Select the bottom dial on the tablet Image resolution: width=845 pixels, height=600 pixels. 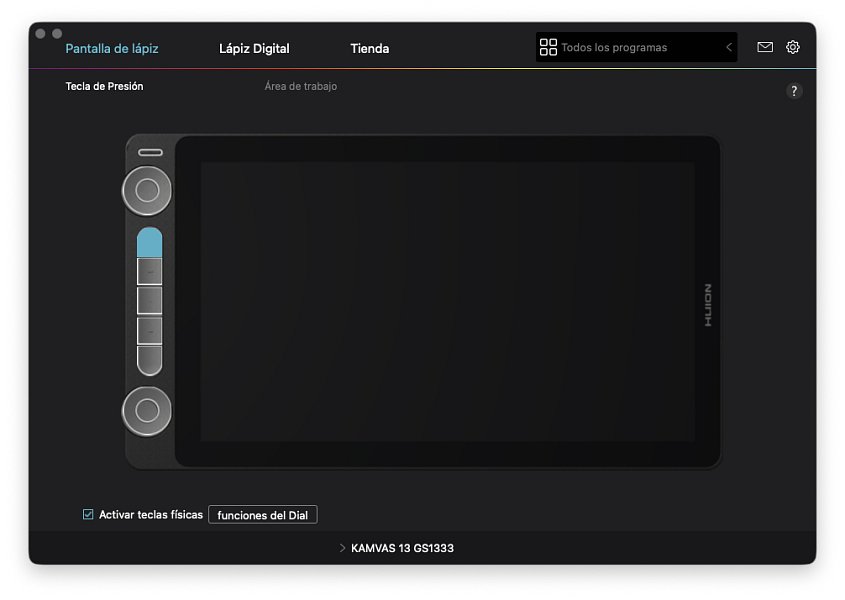[147, 410]
